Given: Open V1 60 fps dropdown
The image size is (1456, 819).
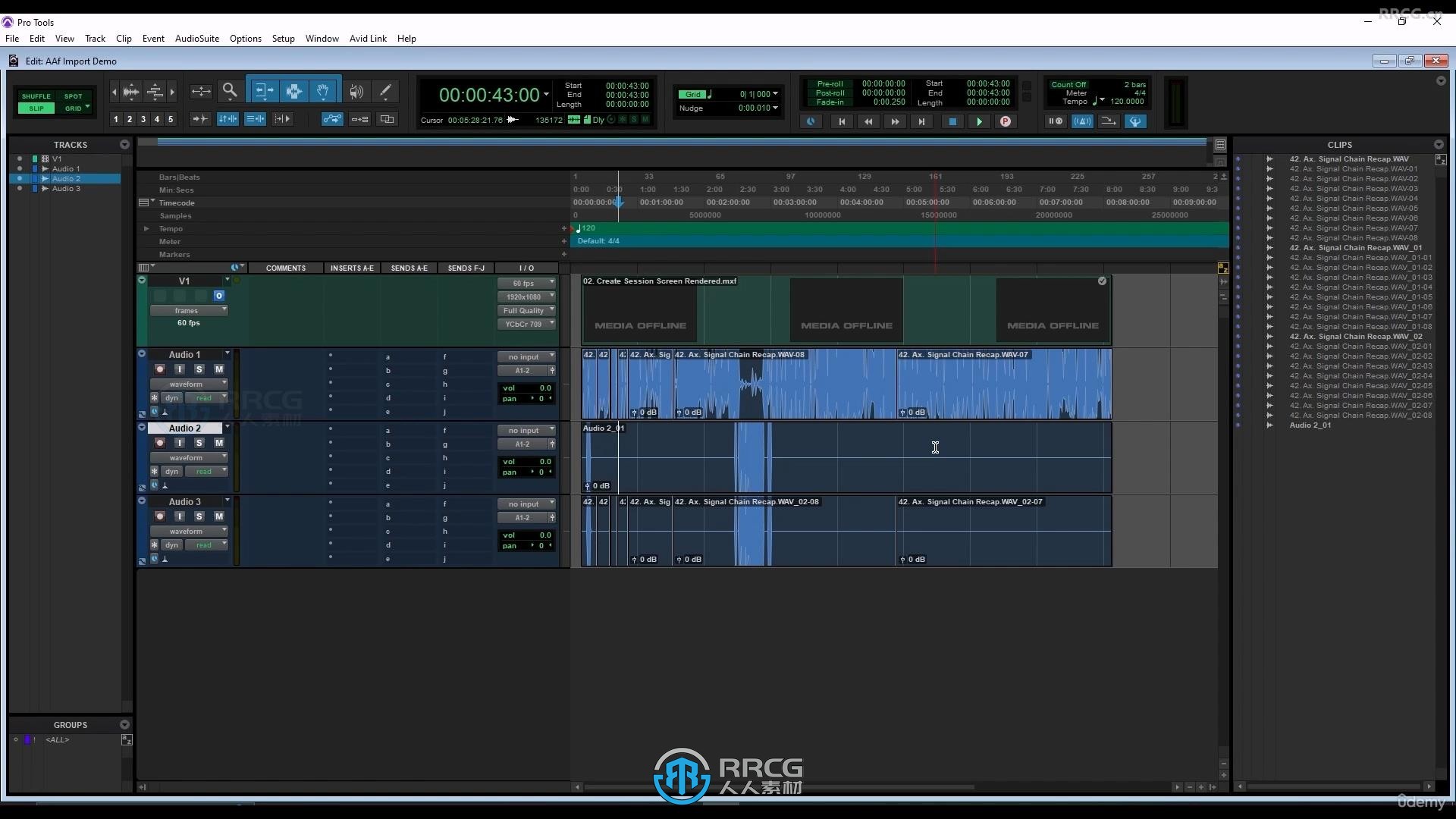Looking at the screenshot, I should click(526, 283).
